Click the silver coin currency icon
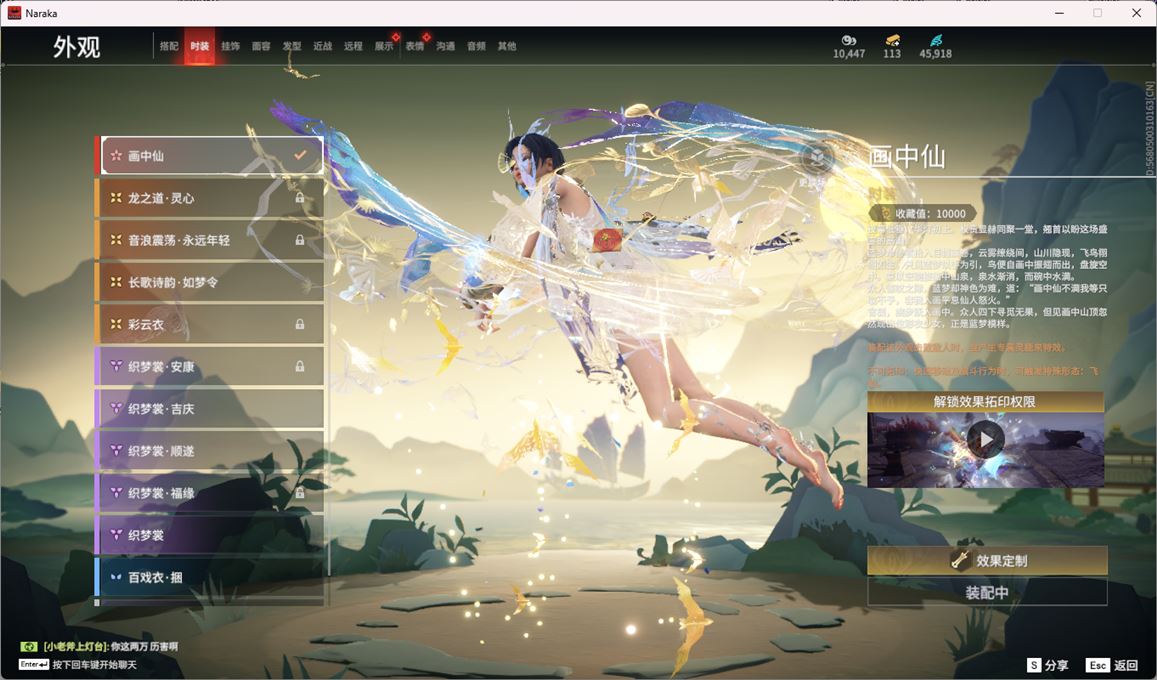1157x680 pixels. tap(849, 40)
